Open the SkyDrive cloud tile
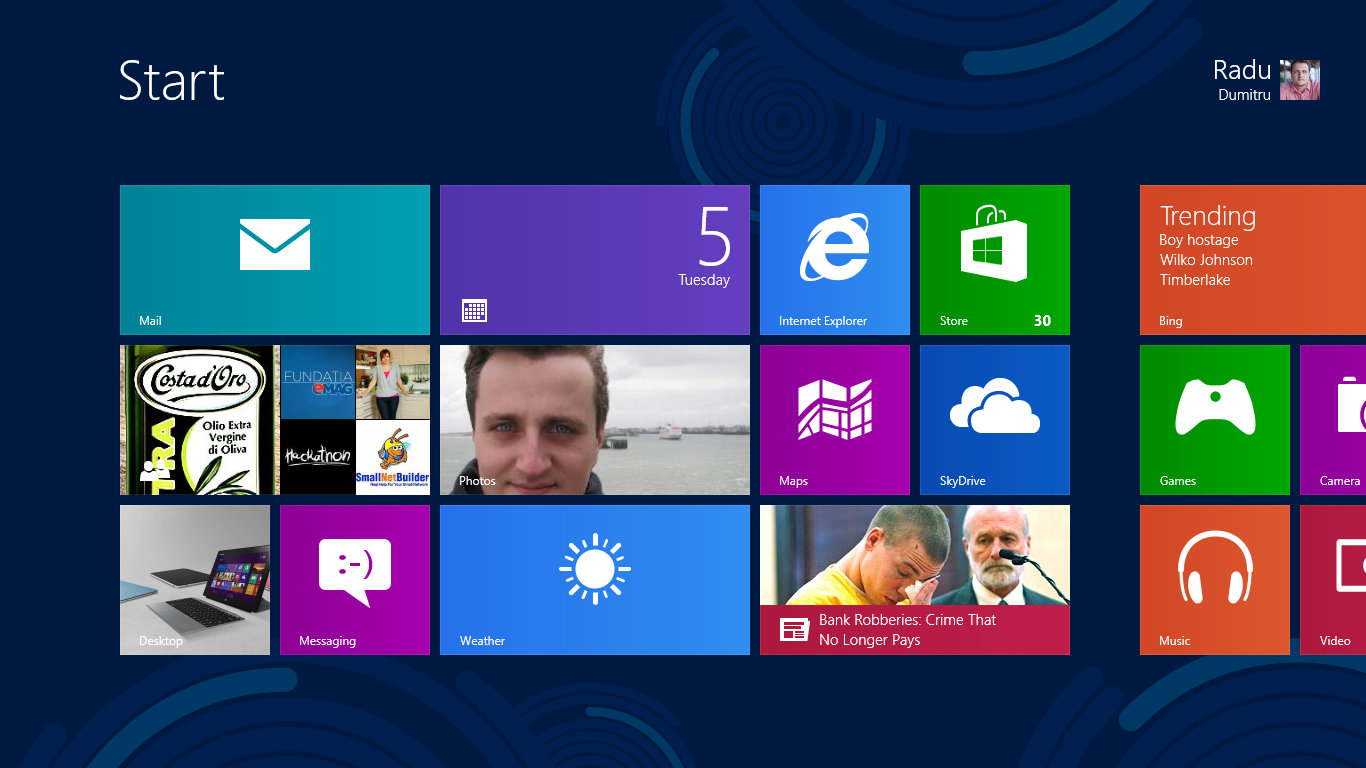Image resolution: width=1366 pixels, height=768 pixels. (995, 420)
